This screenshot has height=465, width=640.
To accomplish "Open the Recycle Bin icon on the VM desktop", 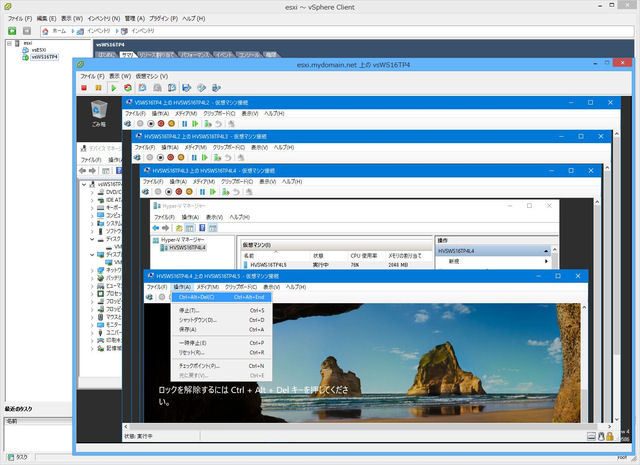I will click(x=99, y=113).
